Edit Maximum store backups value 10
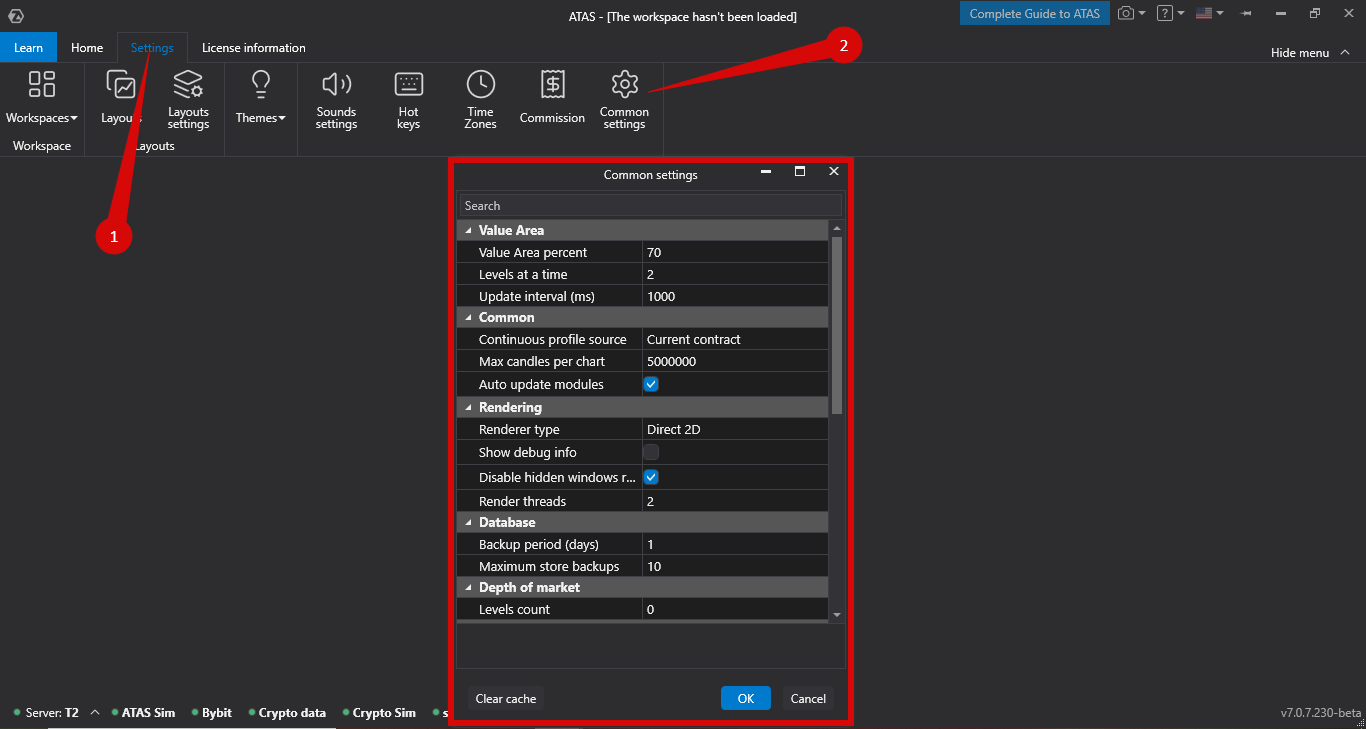 [735, 566]
